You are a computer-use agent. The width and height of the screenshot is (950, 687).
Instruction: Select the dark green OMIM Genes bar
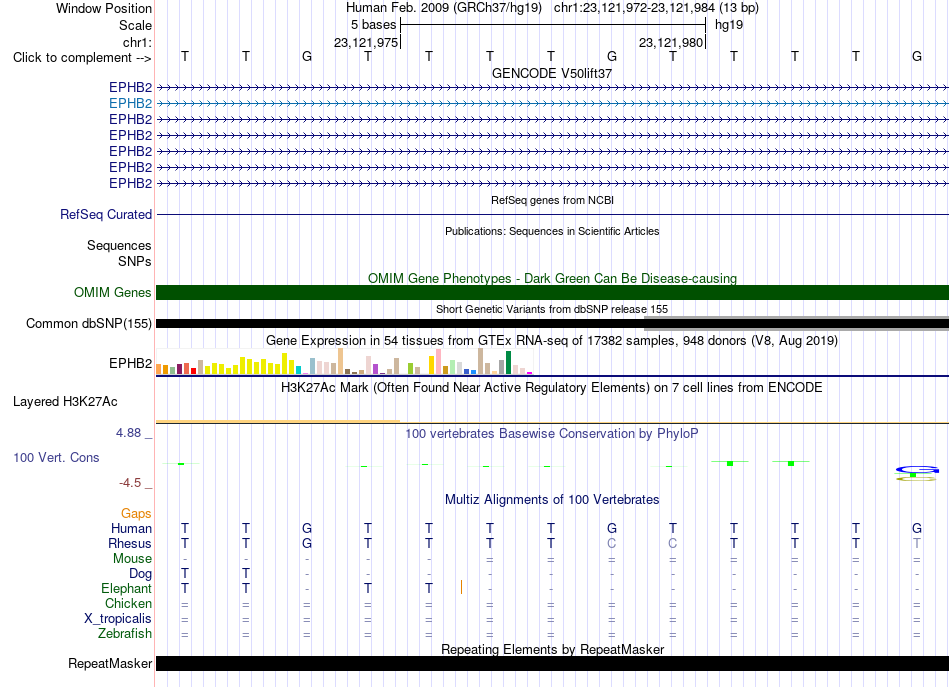tap(552, 293)
